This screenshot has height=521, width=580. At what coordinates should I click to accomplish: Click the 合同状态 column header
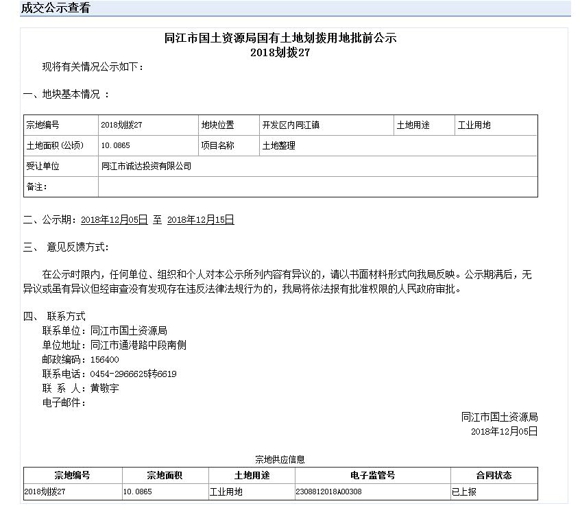[493, 475]
